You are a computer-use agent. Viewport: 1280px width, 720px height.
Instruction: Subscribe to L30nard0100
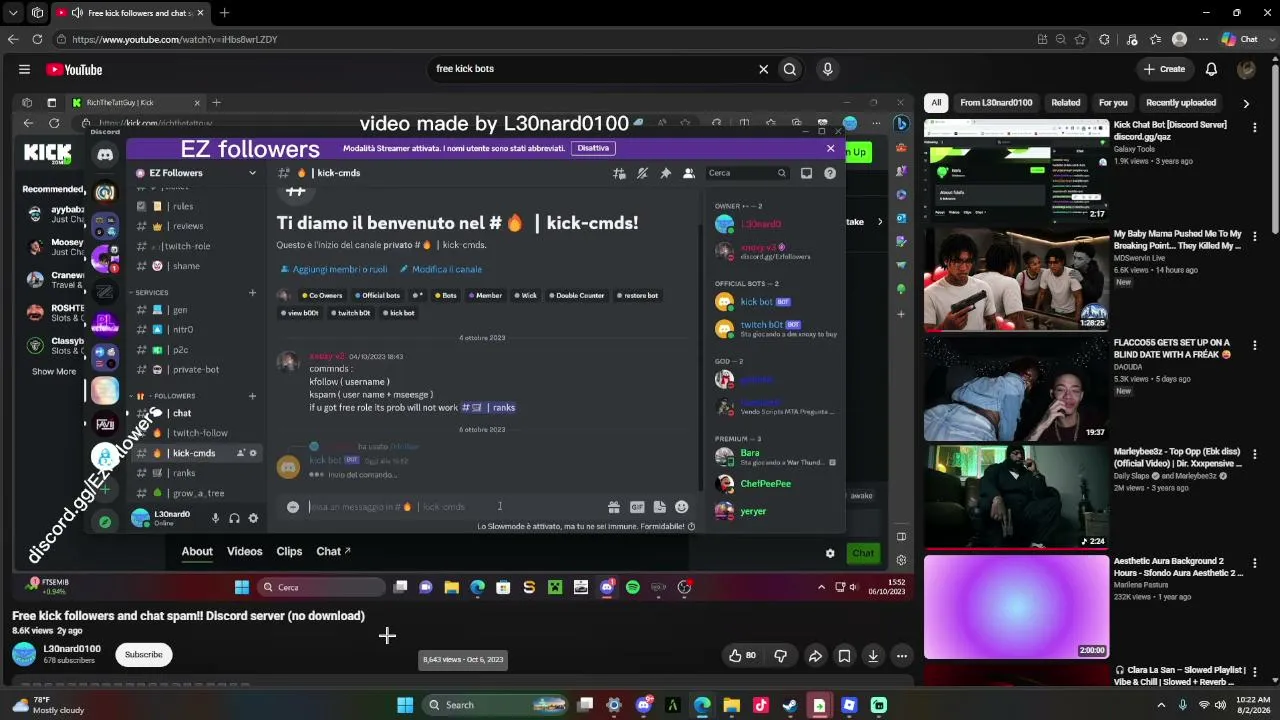tap(143, 654)
